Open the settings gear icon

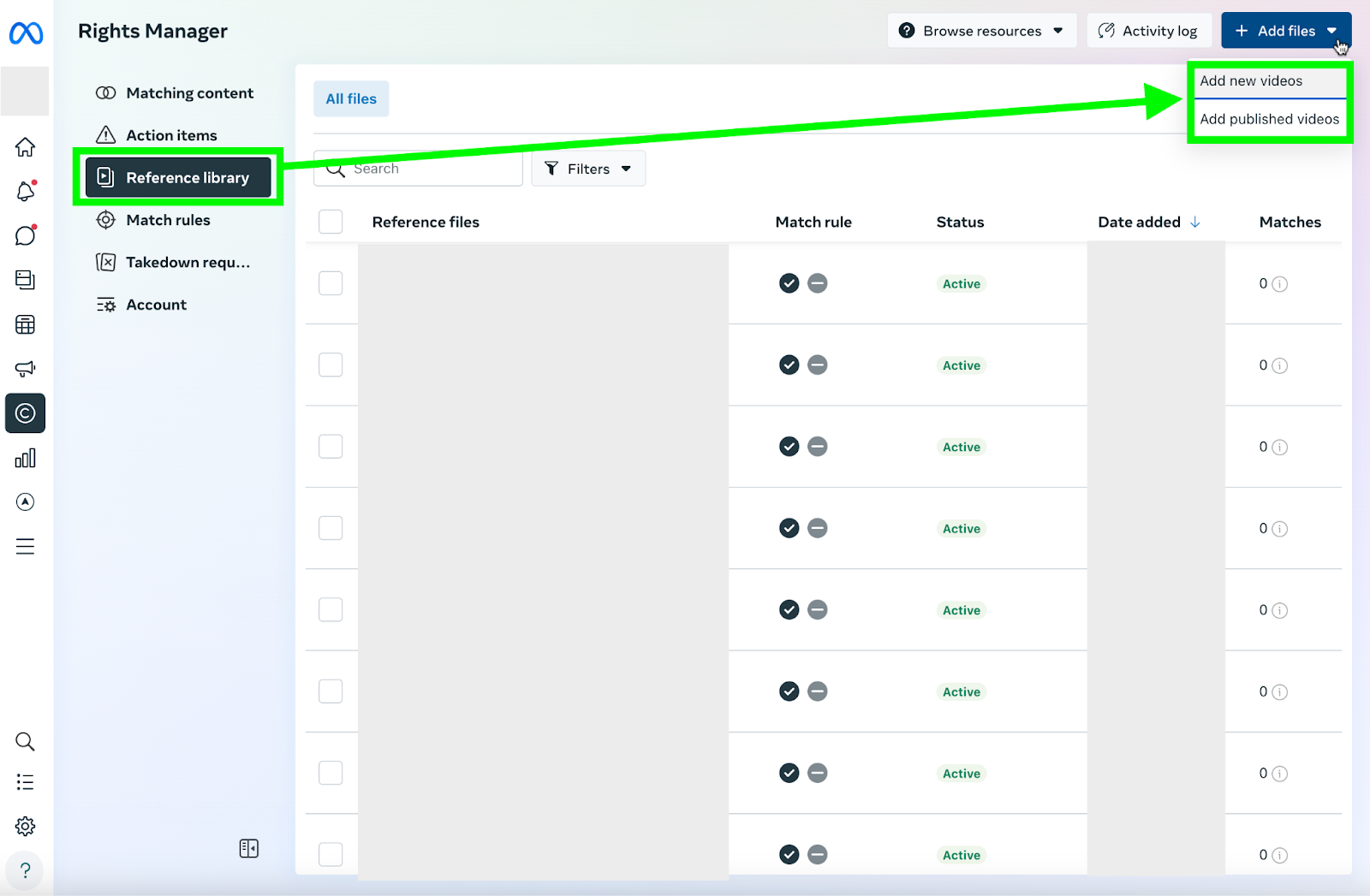coord(26,826)
